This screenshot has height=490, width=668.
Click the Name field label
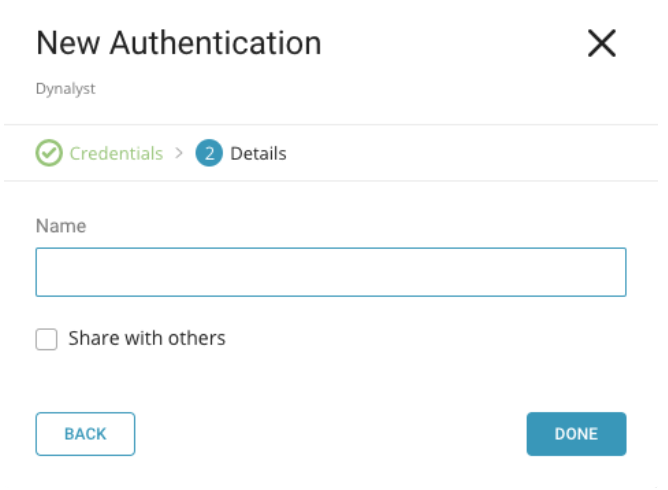coord(61,226)
